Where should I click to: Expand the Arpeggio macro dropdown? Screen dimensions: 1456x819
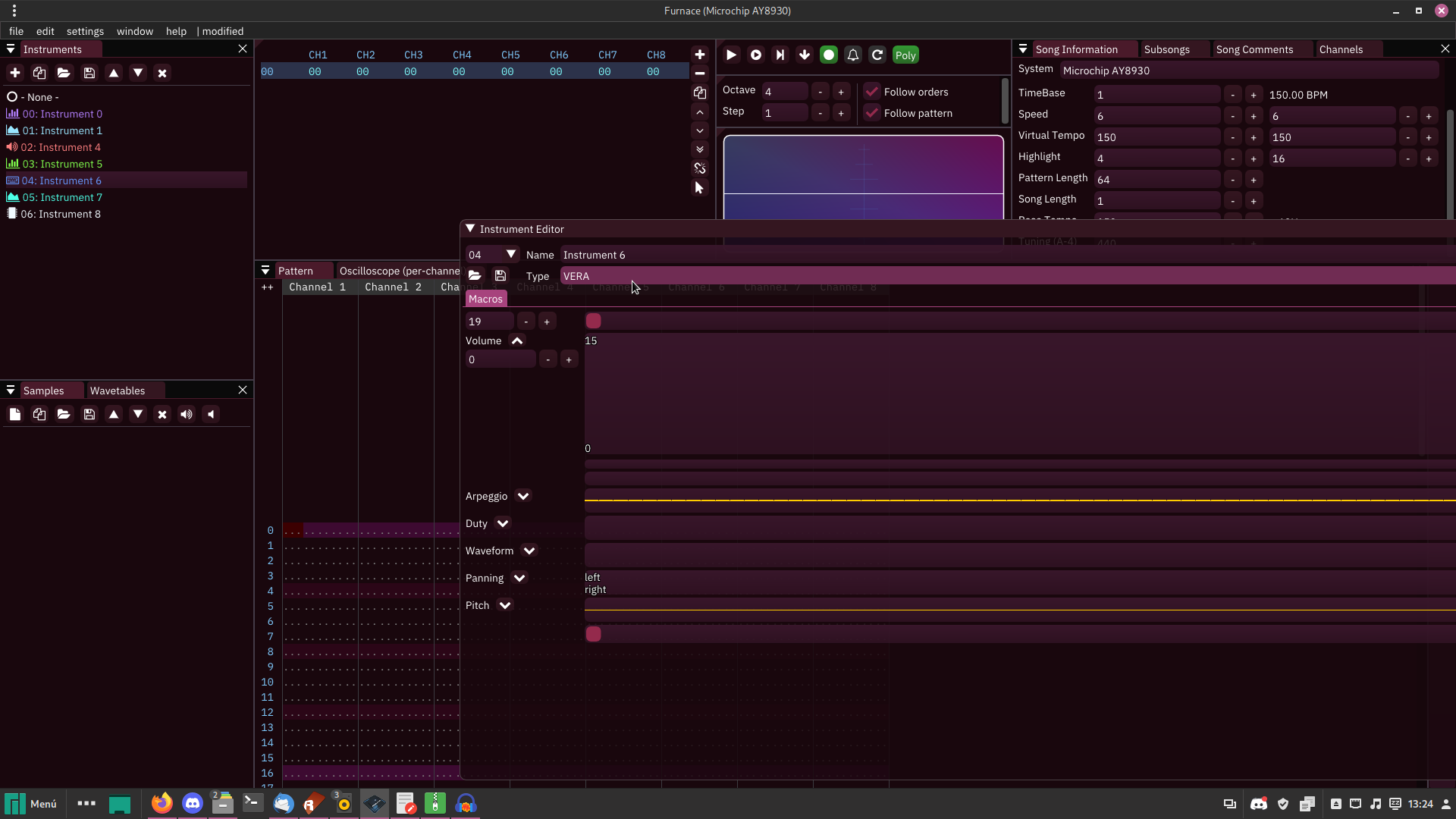tap(523, 496)
